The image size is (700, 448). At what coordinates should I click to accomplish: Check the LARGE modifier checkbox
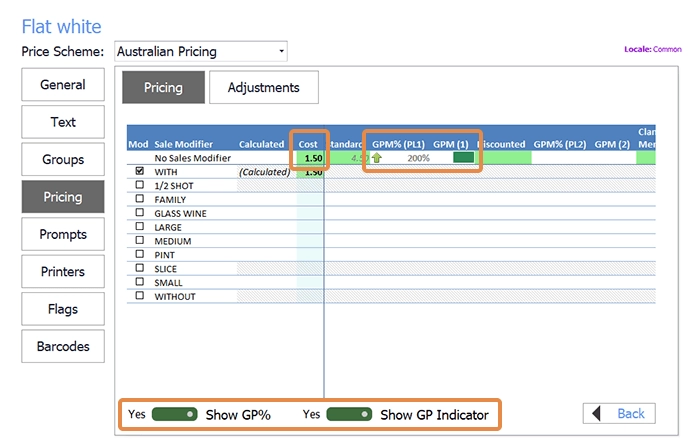tap(140, 227)
